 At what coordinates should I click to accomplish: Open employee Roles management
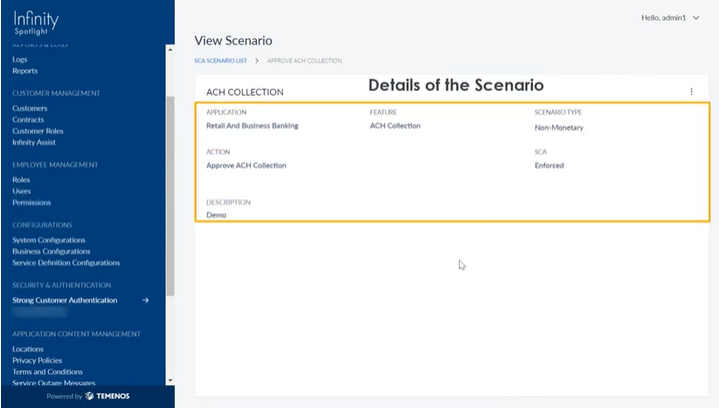pos(21,180)
